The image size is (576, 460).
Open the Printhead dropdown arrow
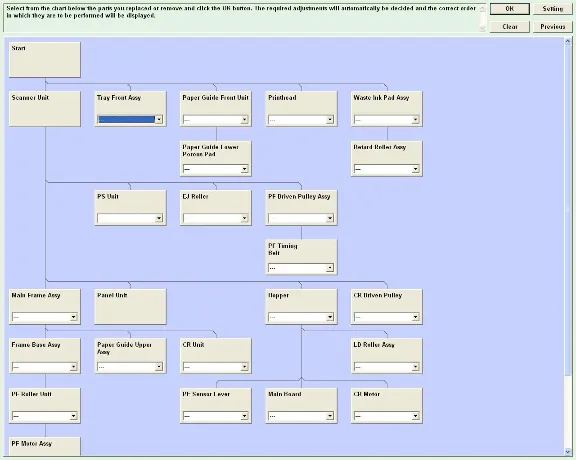(330, 119)
